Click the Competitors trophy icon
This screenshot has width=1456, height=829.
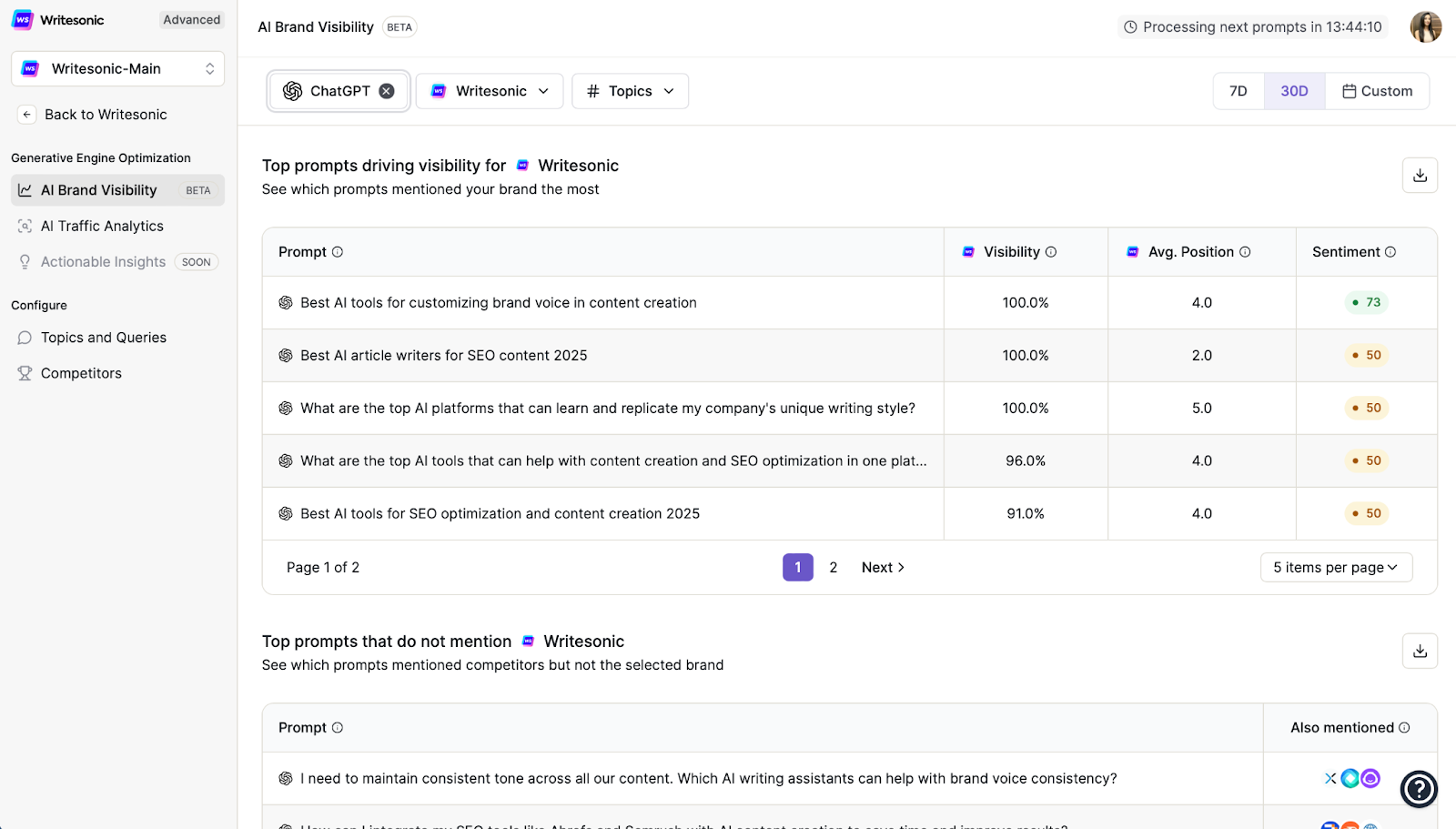25,373
